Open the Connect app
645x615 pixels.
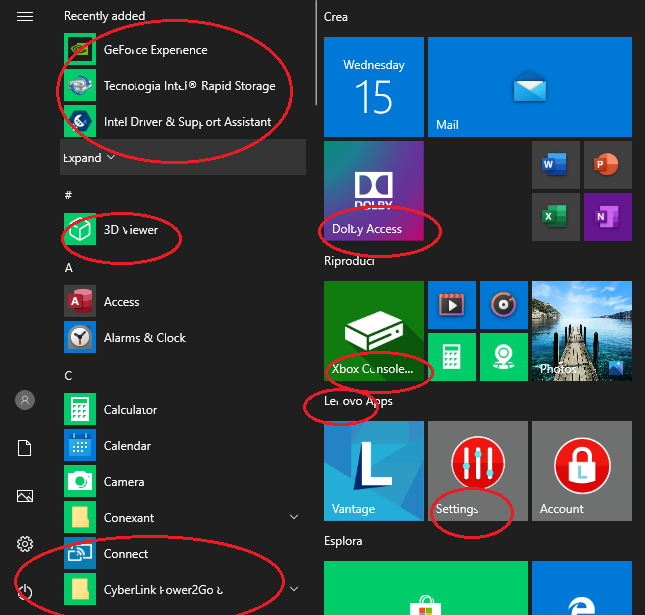tap(183, 554)
